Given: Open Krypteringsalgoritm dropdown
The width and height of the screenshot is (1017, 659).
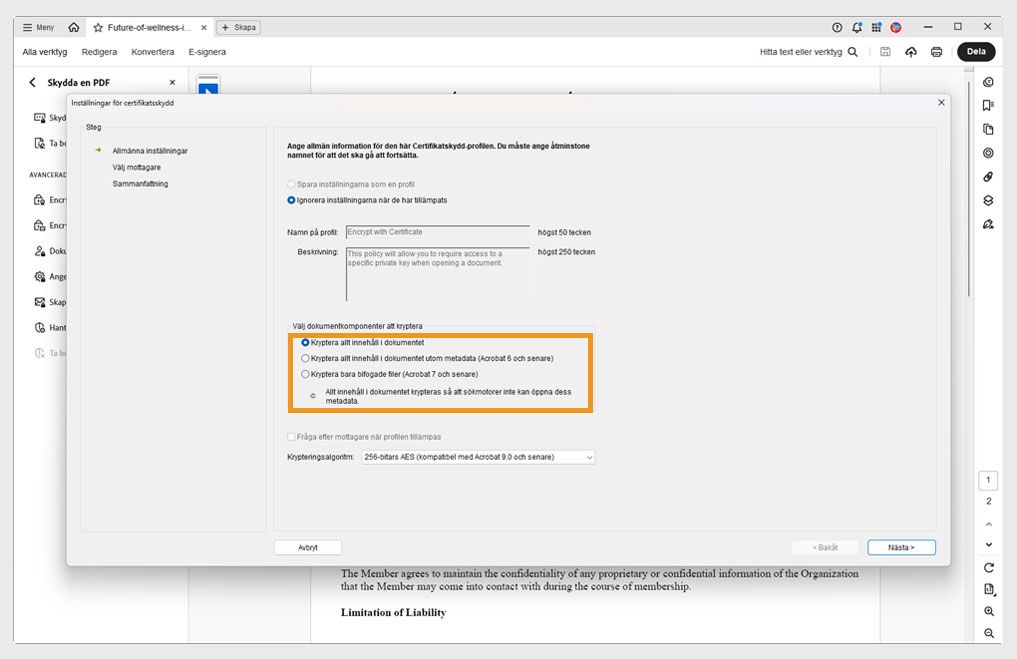Looking at the screenshot, I should pyautogui.click(x=478, y=457).
